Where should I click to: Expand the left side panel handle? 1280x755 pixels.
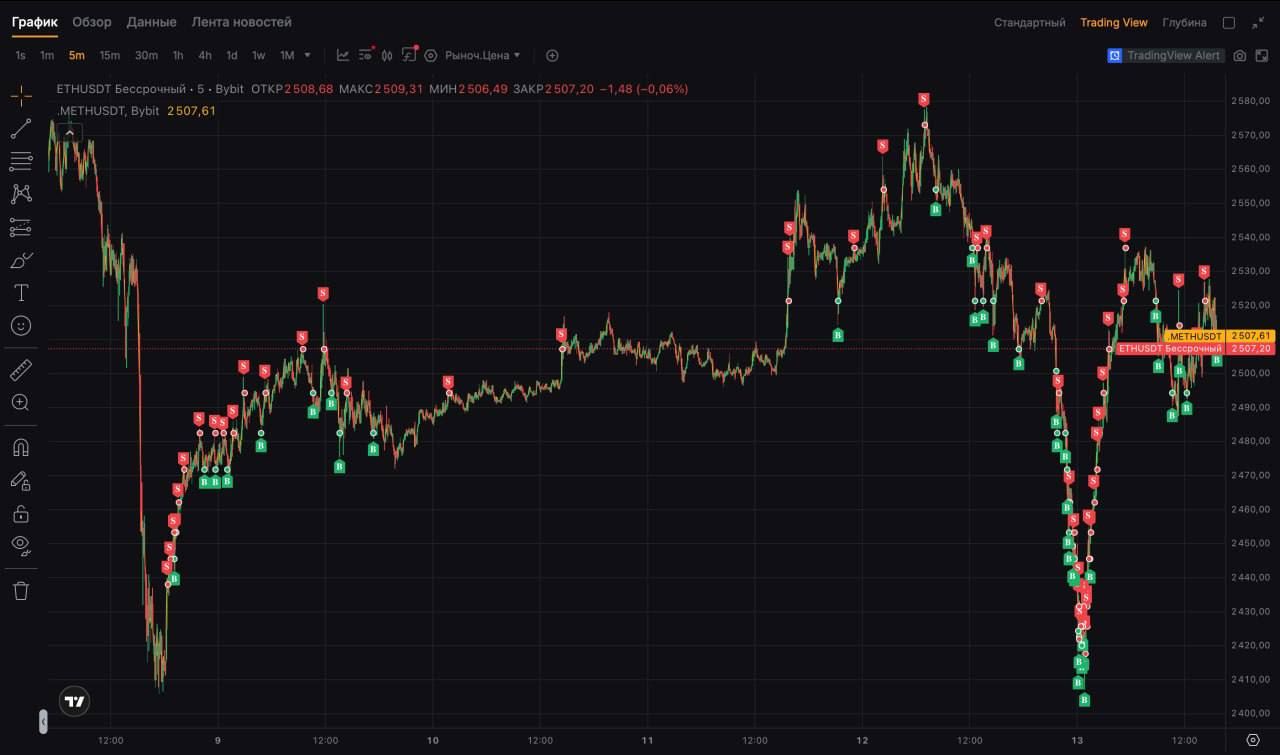pos(43,720)
